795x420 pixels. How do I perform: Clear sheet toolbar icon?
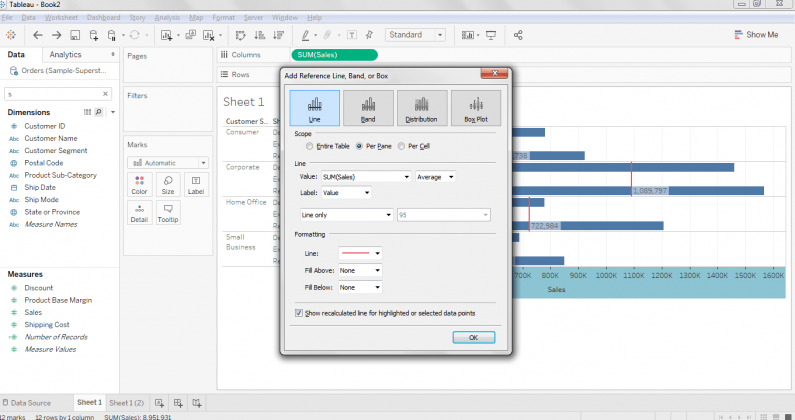[208, 35]
